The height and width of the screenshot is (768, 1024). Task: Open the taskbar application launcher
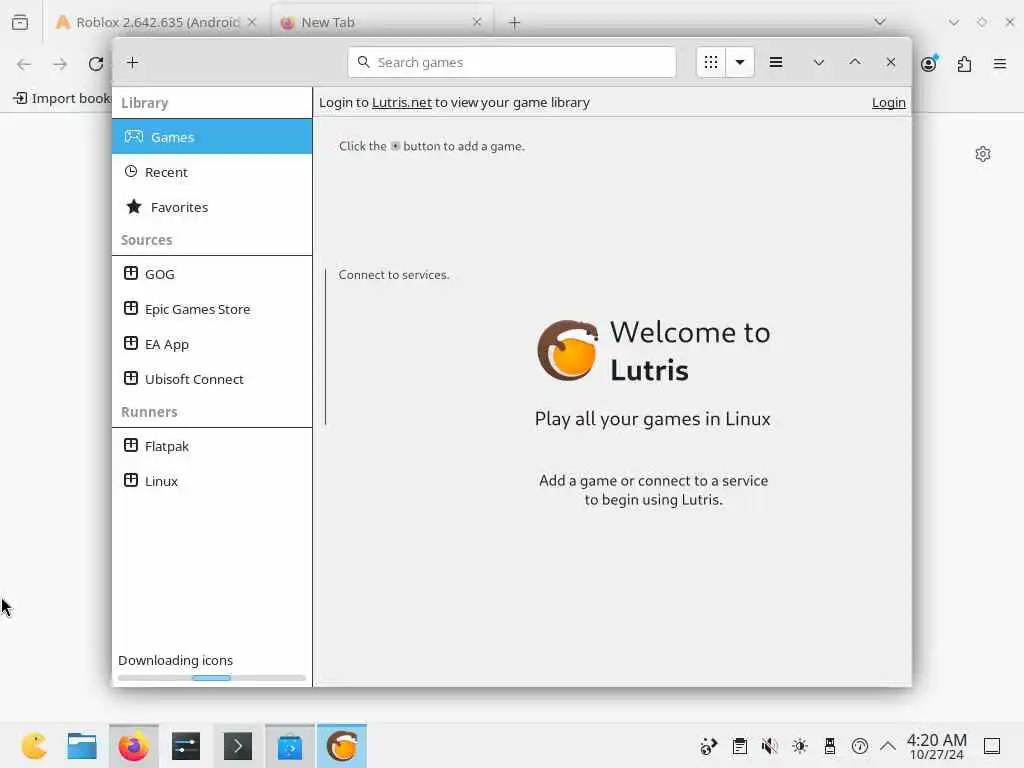[34, 746]
